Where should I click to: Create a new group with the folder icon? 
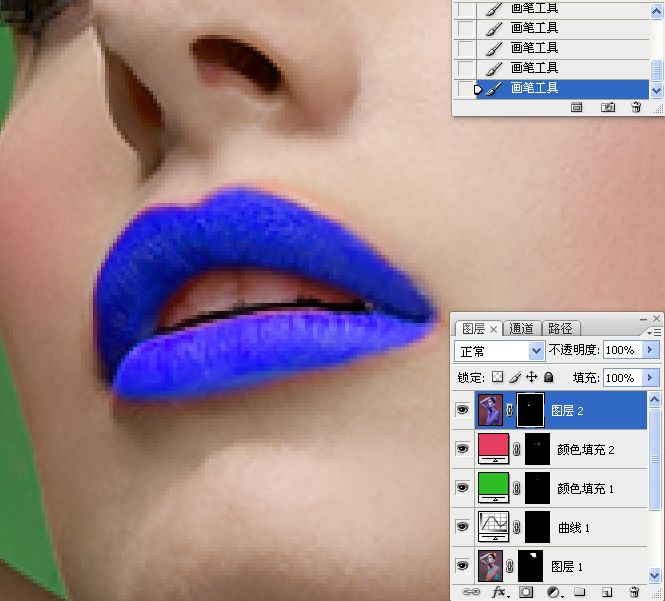pyautogui.click(x=579, y=592)
